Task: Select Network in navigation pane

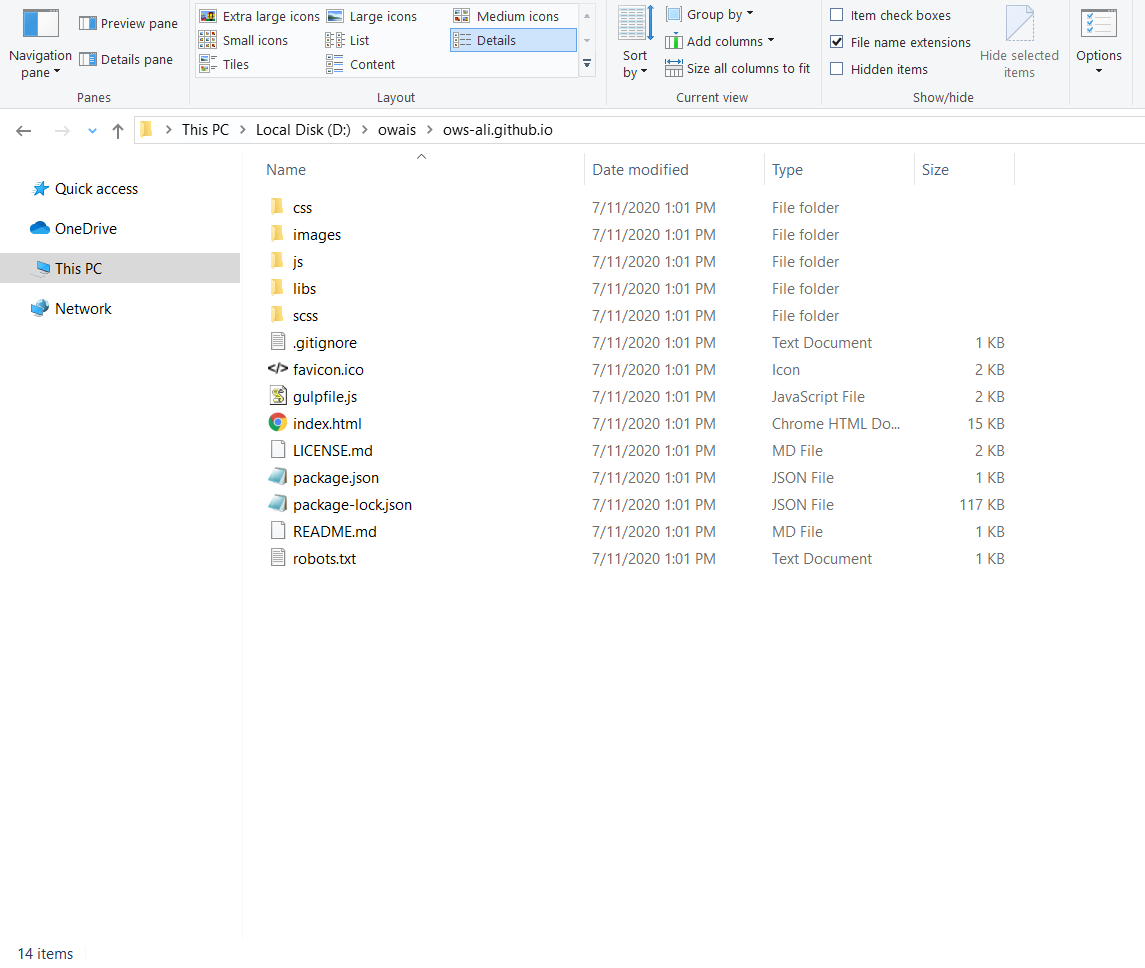Action: [83, 309]
